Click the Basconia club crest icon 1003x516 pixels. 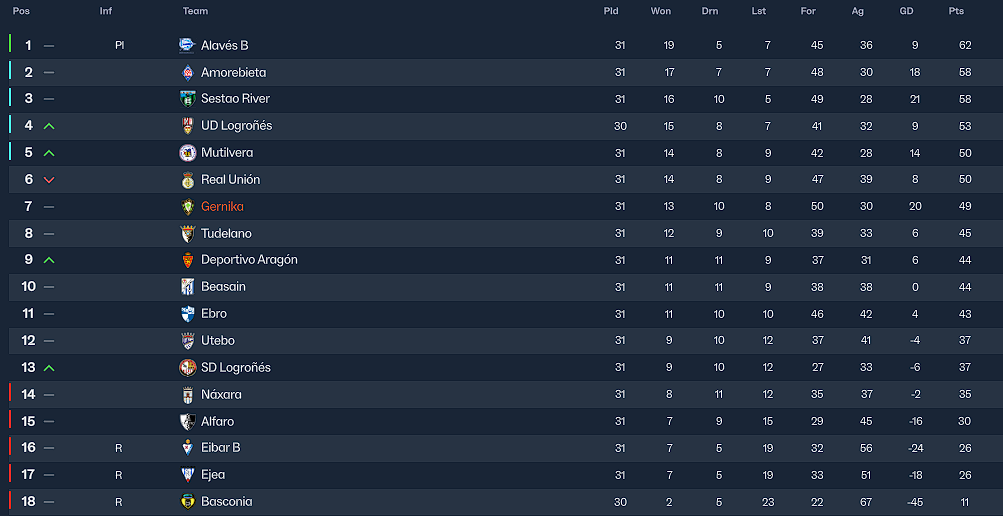[187, 502]
